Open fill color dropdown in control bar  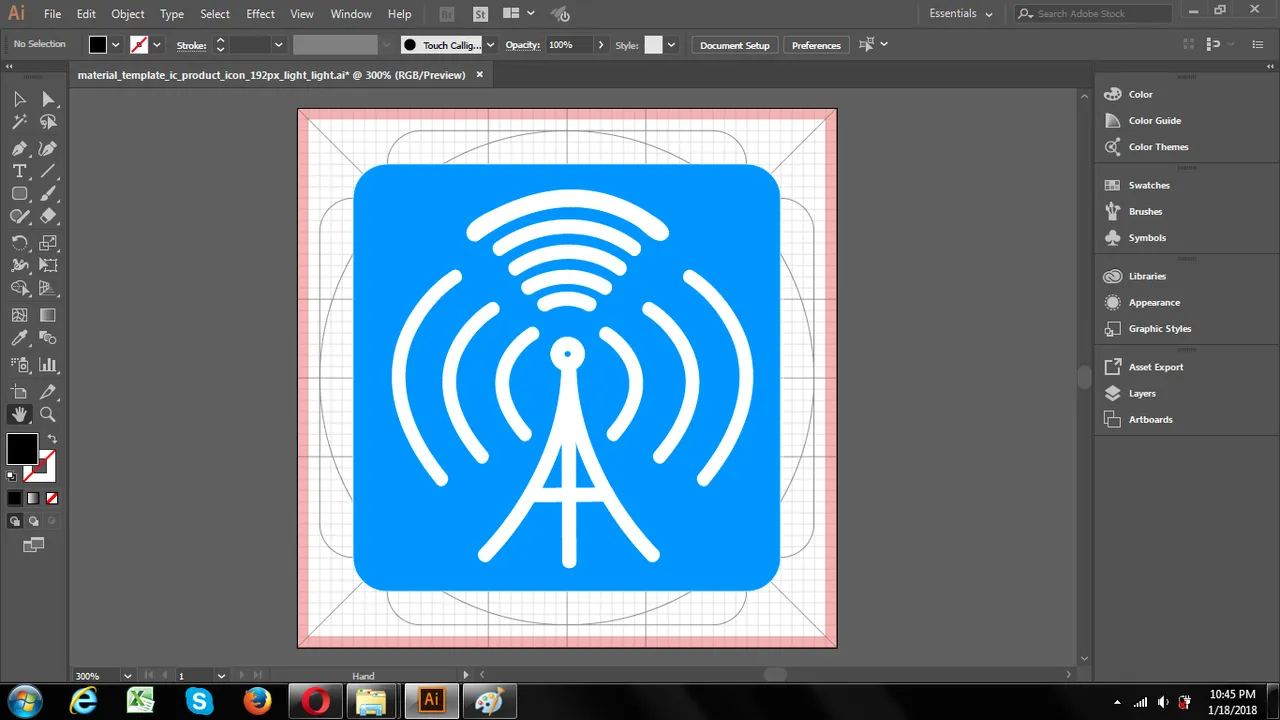(116, 45)
